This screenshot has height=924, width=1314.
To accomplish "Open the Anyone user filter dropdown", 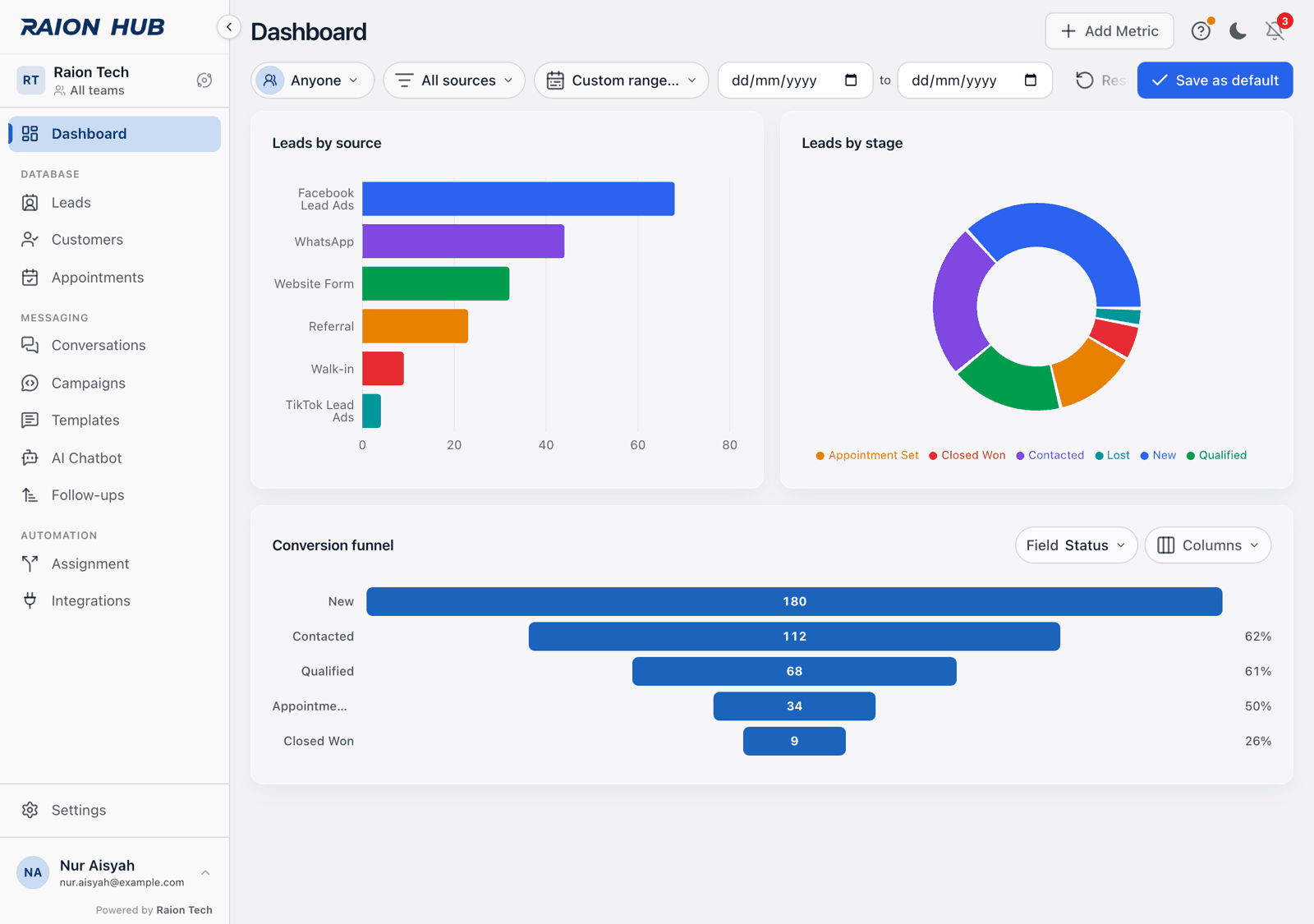I will [312, 80].
